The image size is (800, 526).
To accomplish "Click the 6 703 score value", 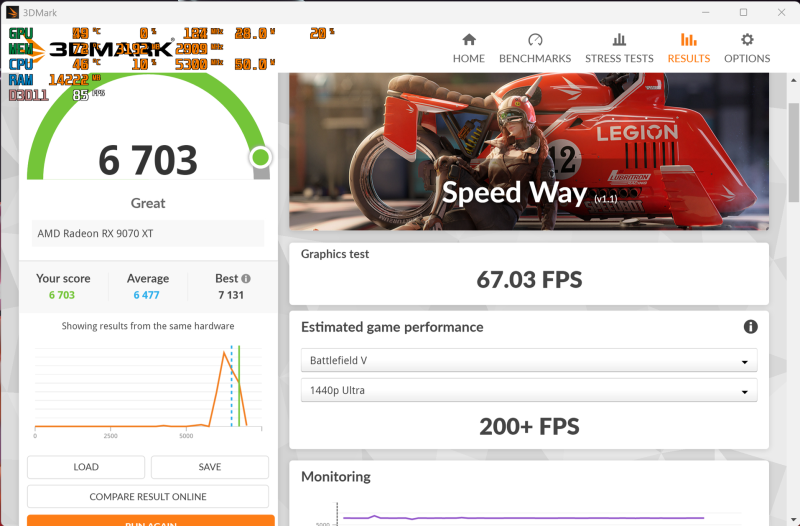I will pos(147,160).
